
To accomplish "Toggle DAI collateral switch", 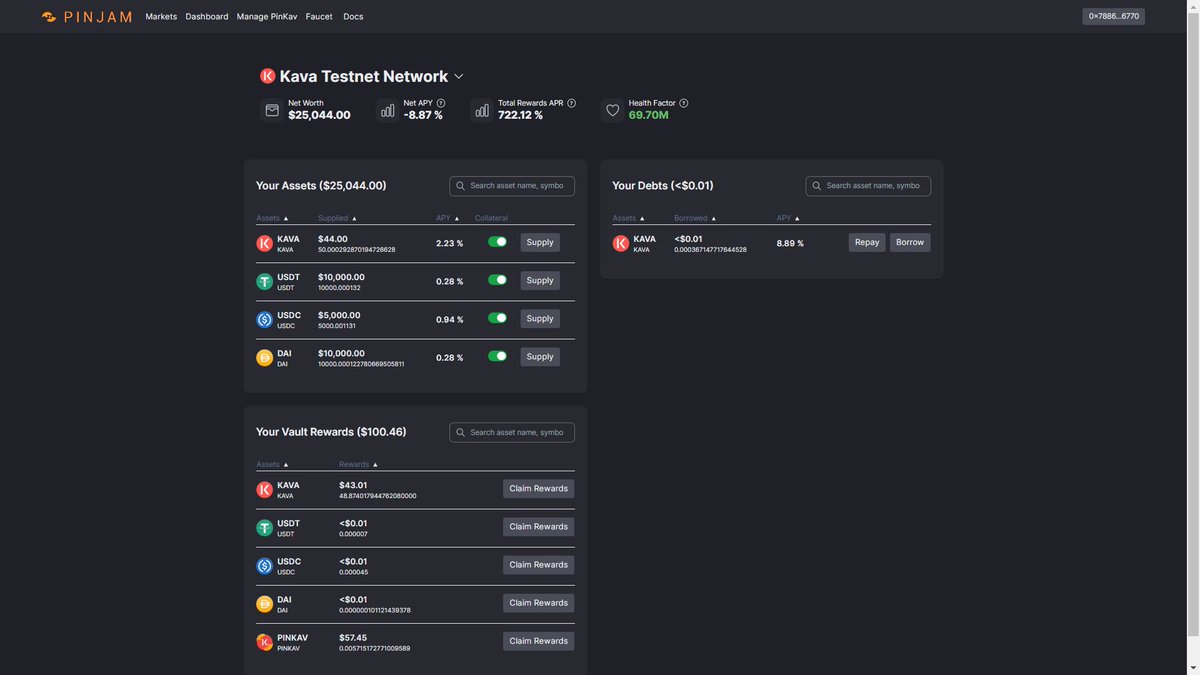I will [497, 356].
